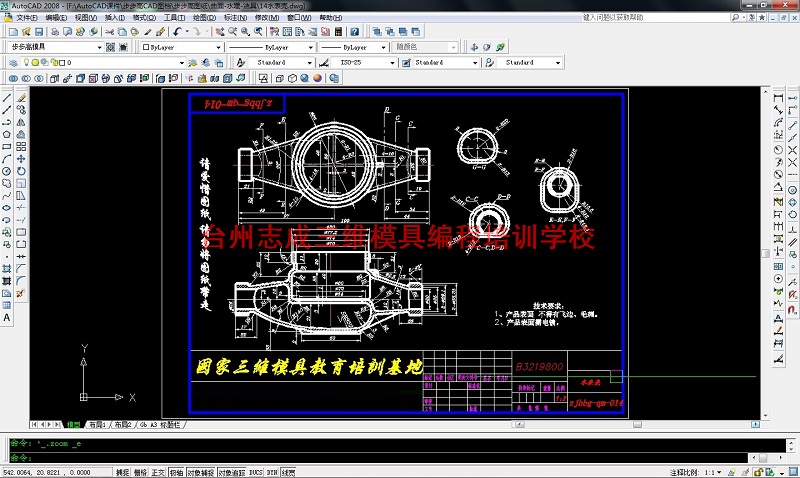Click the horizontal scrollbar thumb below drawing
The height and width of the screenshot is (478, 800).
click(x=637, y=424)
